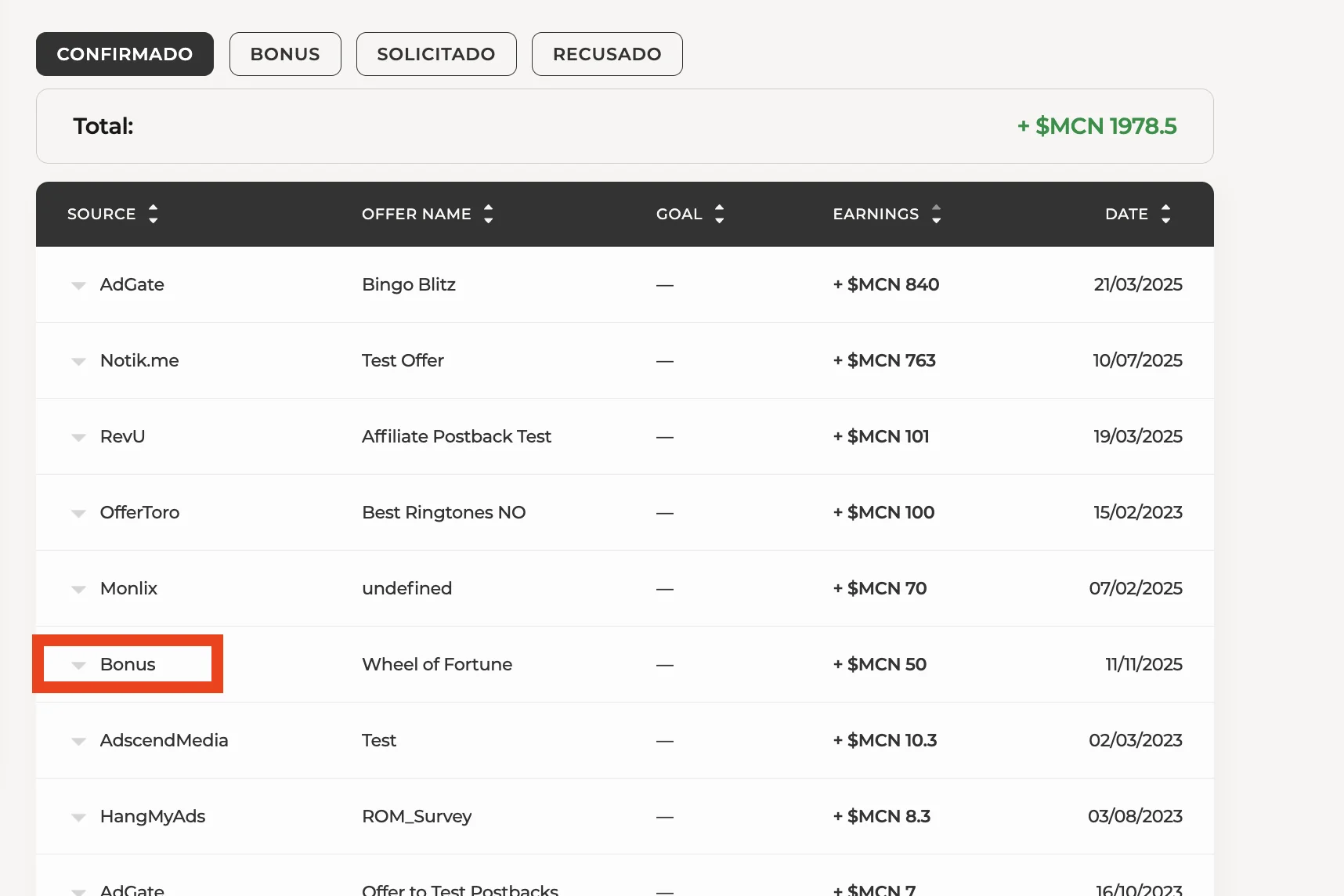This screenshot has height=896, width=1344.
Task: Expand the Monlix undefined offer row
Action: click(x=78, y=589)
